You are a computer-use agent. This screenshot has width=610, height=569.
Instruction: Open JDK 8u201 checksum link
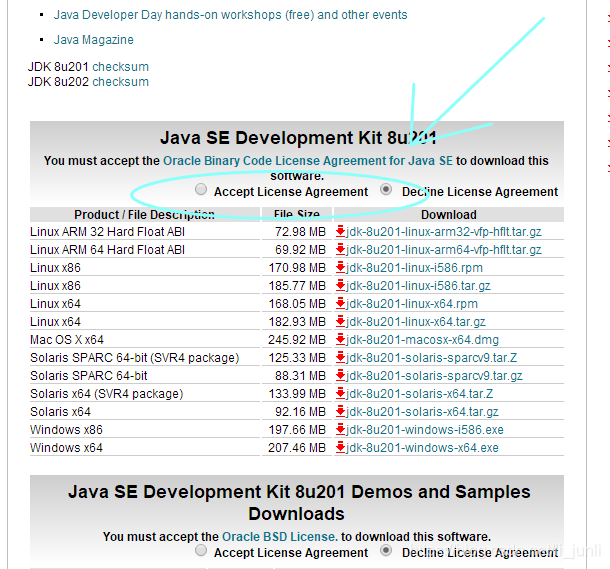[120, 67]
